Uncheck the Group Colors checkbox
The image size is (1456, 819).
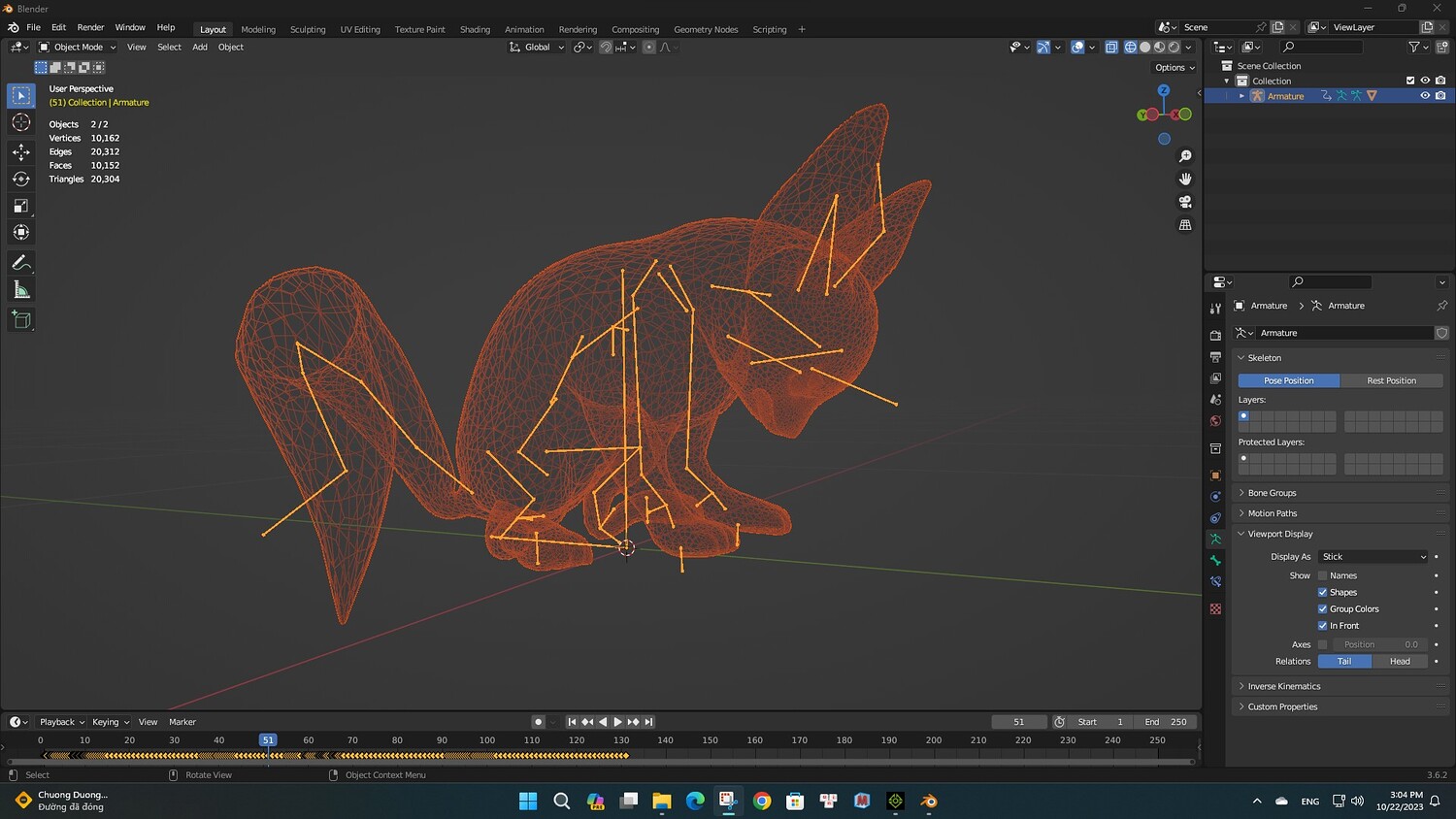(1322, 608)
